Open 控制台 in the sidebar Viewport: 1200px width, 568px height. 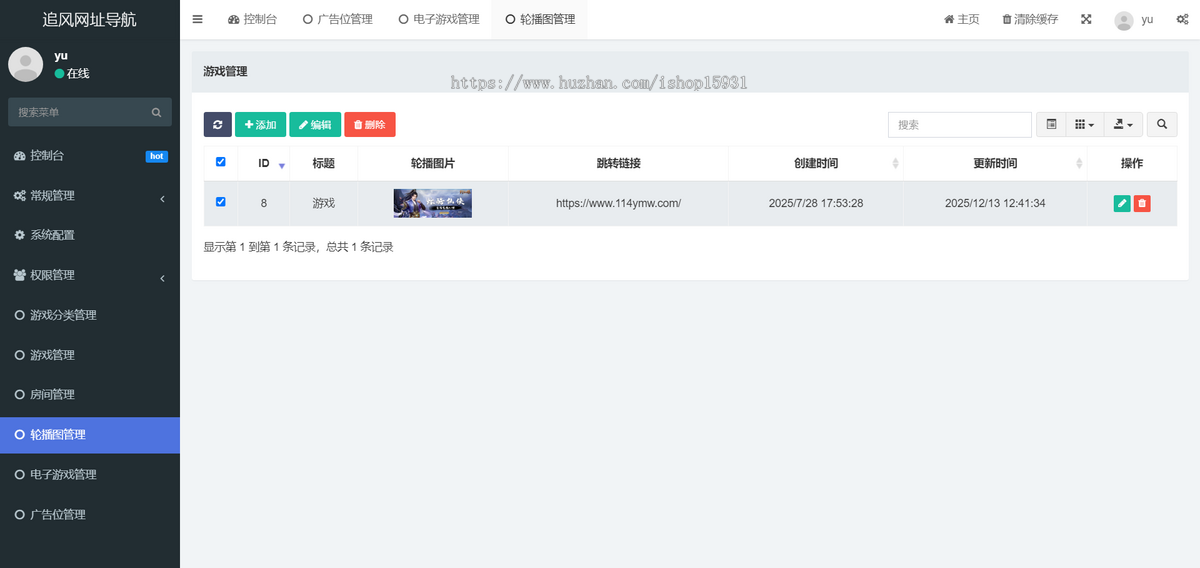[x=90, y=155]
